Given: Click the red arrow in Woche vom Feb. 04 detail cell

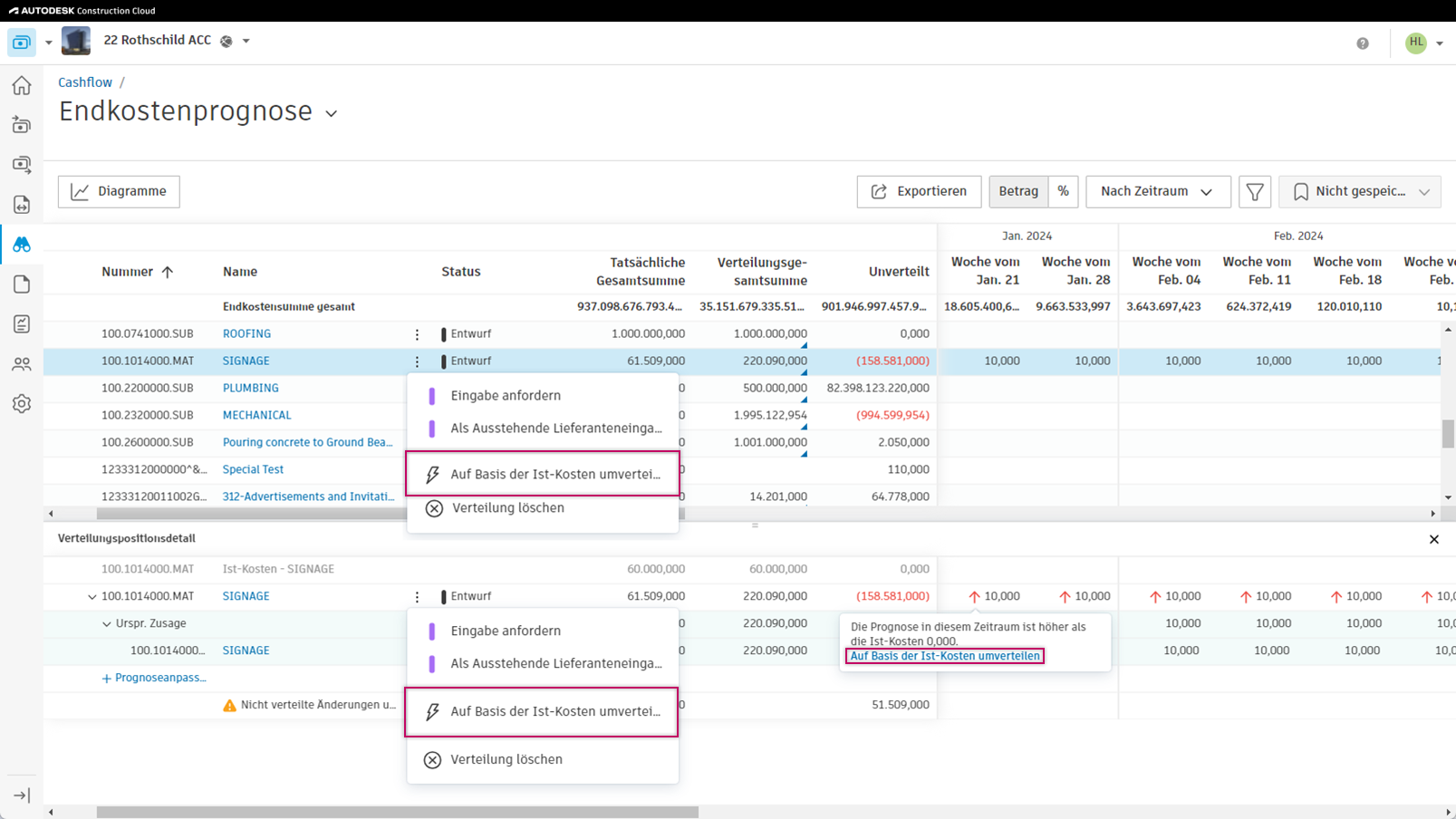Looking at the screenshot, I should (x=1155, y=597).
